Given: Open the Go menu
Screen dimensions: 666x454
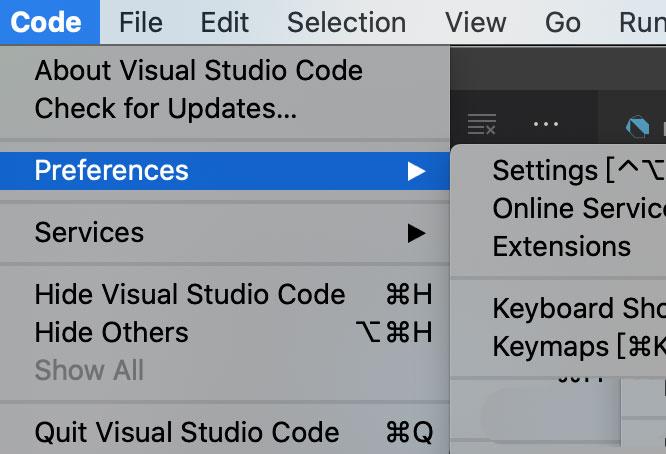Looking at the screenshot, I should [x=563, y=22].
